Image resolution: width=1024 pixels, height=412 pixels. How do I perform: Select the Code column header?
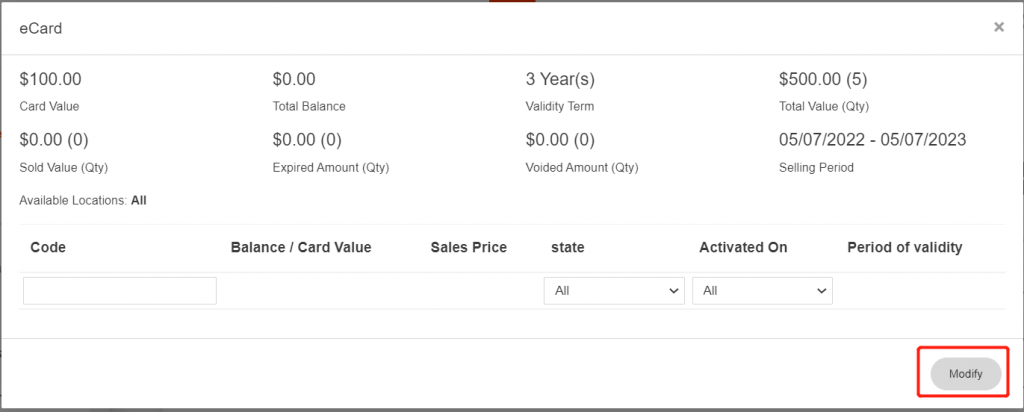pyautogui.click(x=48, y=248)
